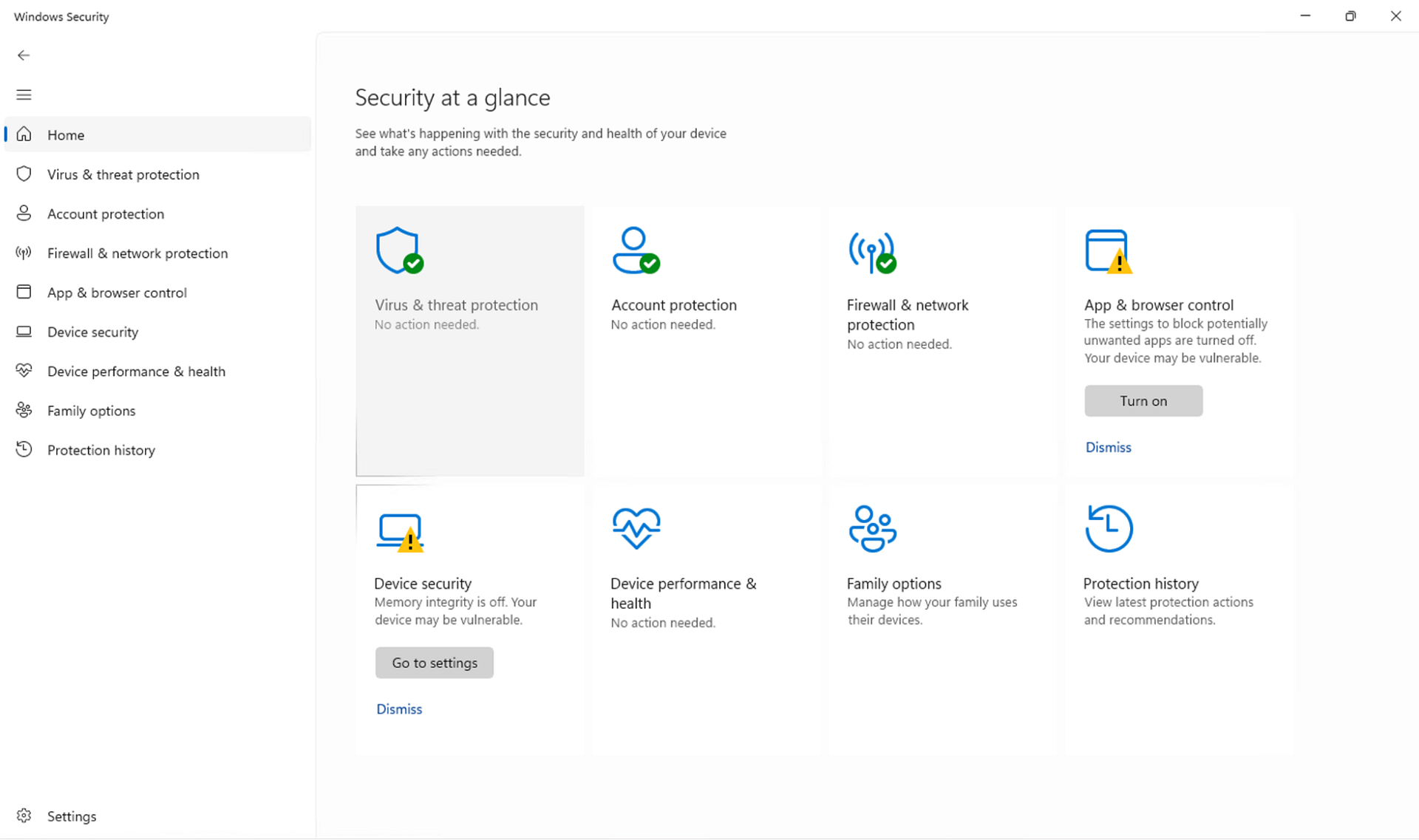Image resolution: width=1419 pixels, height=840 pixels.
Task: Click the Device security laptop warning tile icon
Action: tap(400, 532)
